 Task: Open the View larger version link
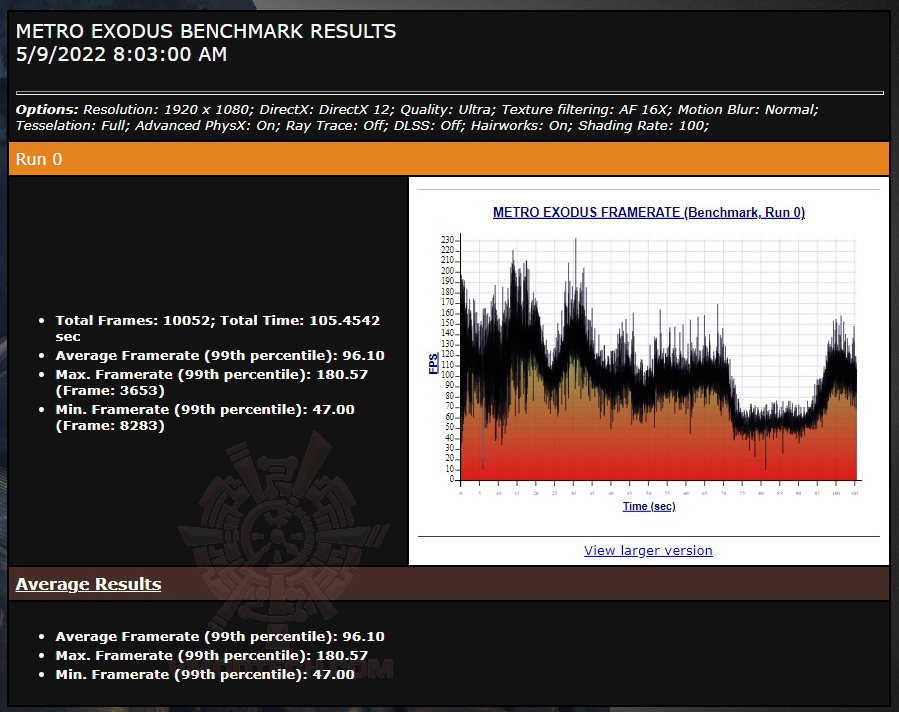[648, 550]
